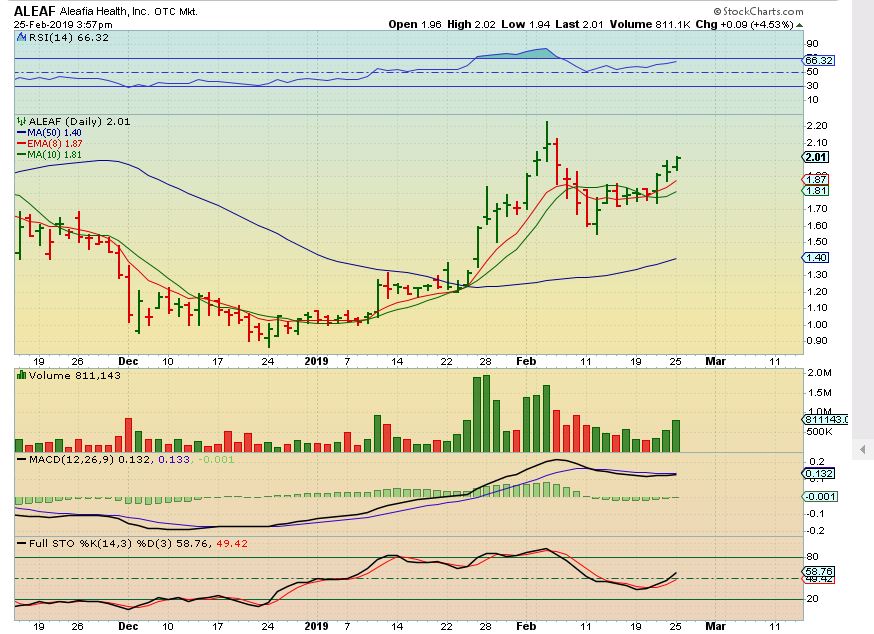874x634 pixels.
Task: Click the -0.001 histogram tag on axis
Action: tap(819, 496)
